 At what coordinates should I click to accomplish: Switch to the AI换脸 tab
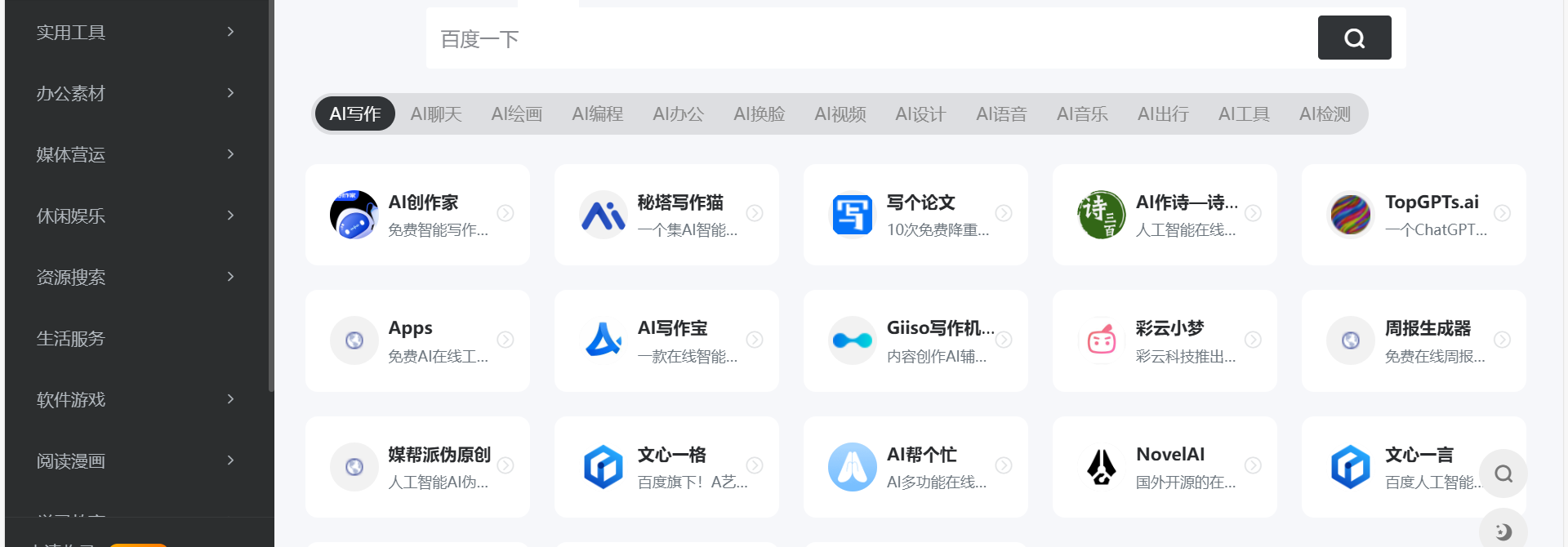coord(759,113)
